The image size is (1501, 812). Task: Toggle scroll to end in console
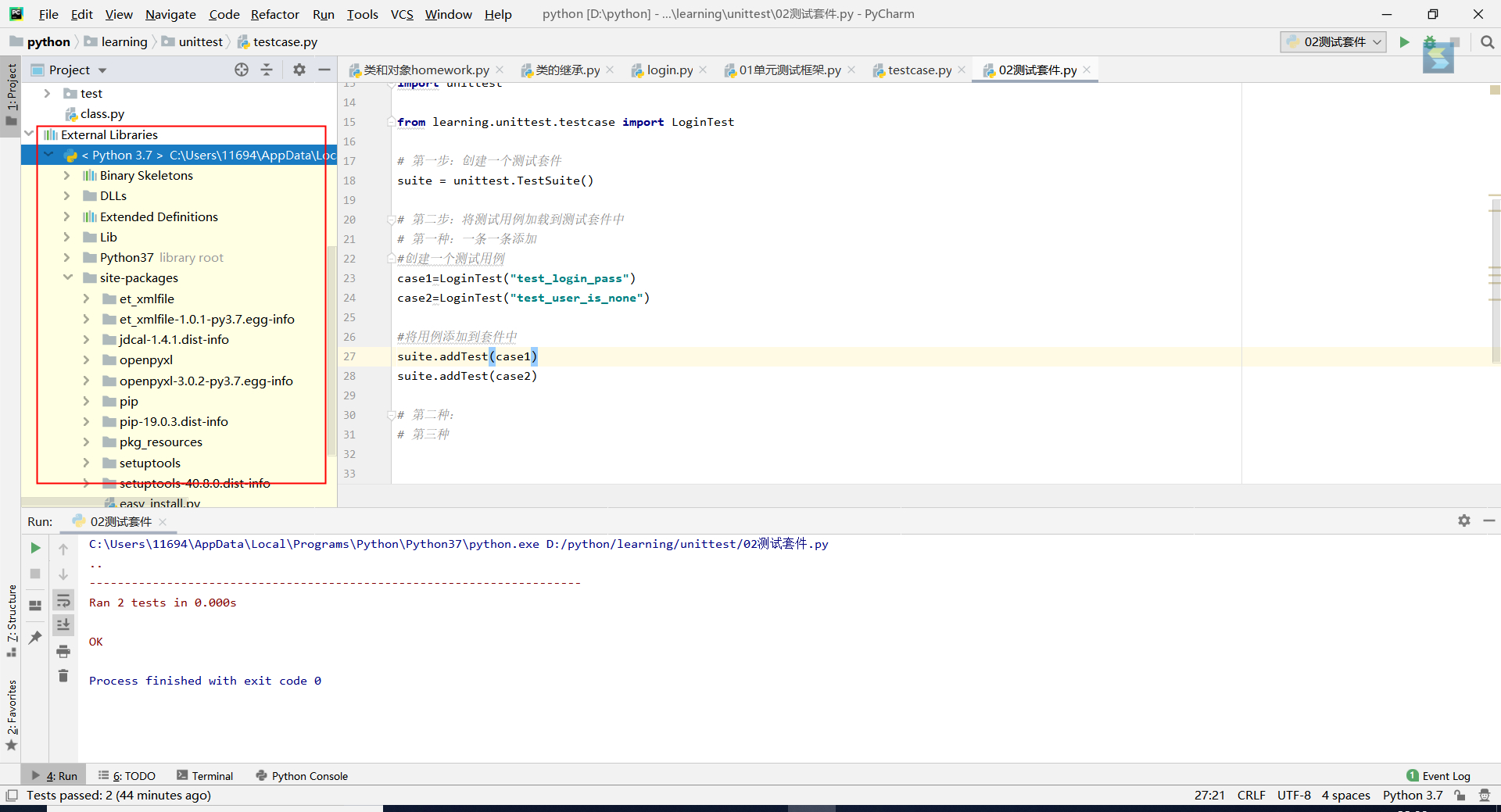63,624
